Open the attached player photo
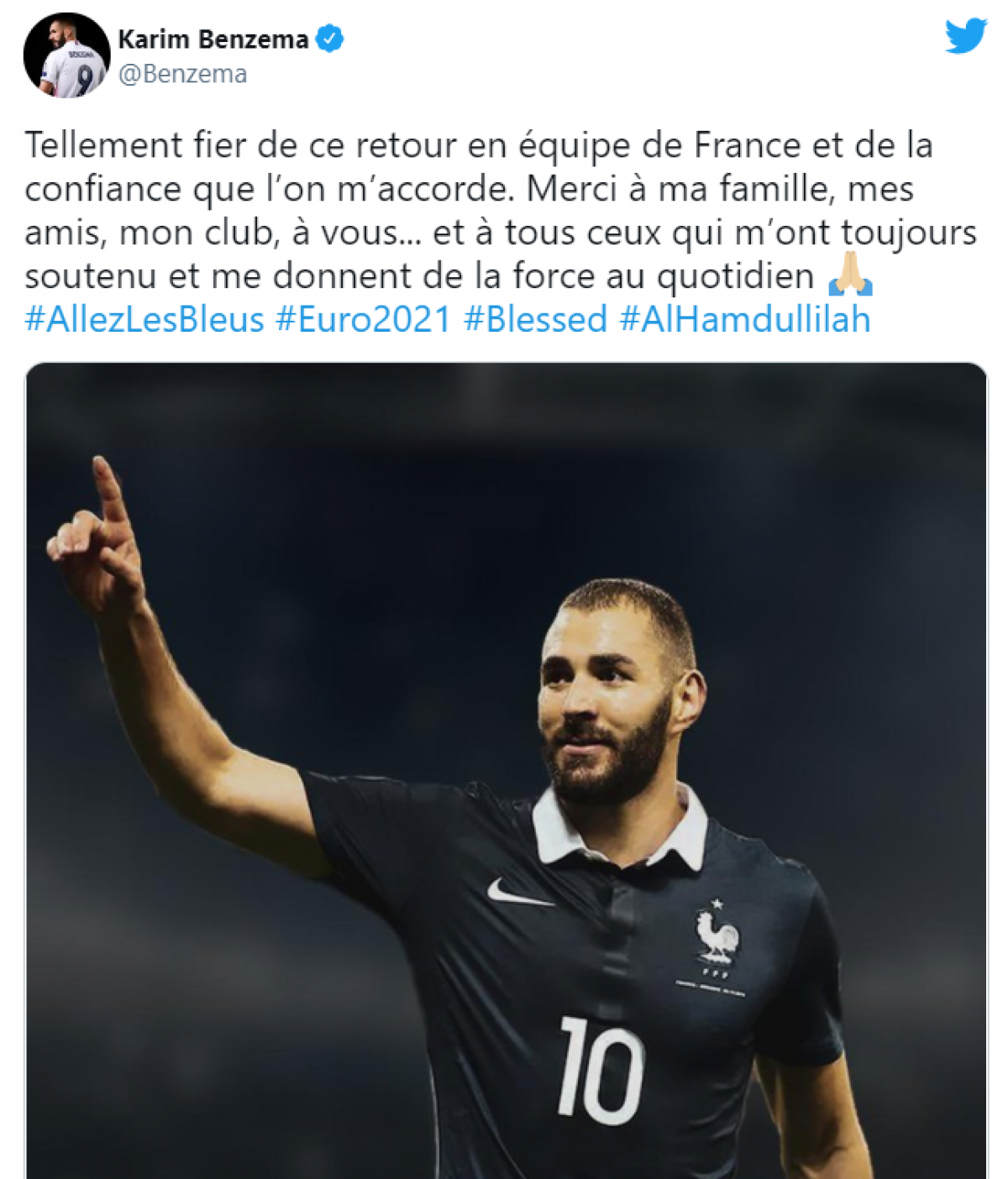The height and width of the screenshot is (1179, 1008). click(507, 770)
